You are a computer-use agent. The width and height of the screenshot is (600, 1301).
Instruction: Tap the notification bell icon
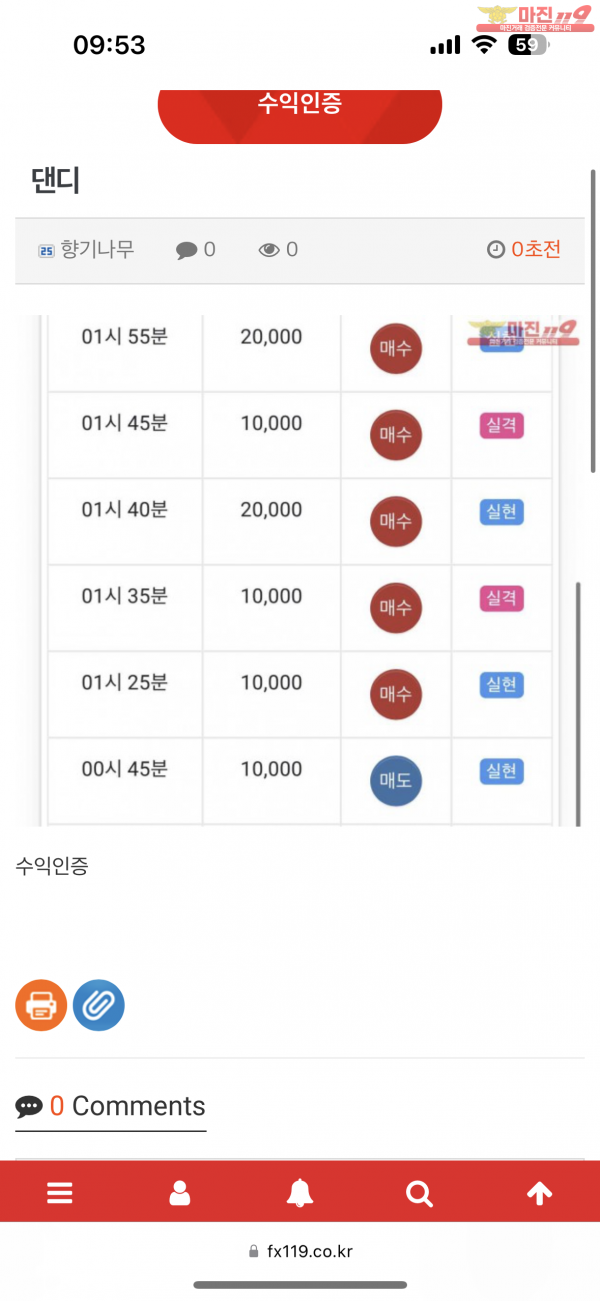pyautogui.click(x=300, y=1193)
